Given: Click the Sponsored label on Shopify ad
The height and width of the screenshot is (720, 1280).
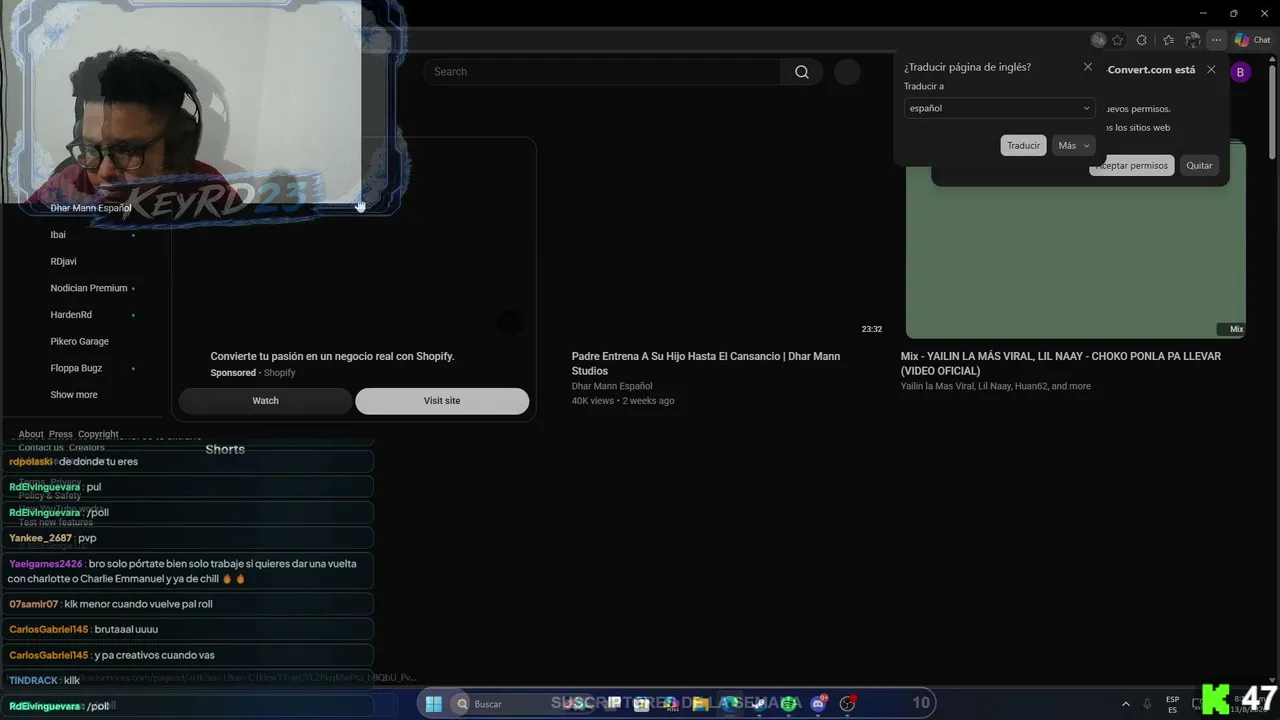Looking at the screenshot, I should pyautogui.click(x=233, y=373).
